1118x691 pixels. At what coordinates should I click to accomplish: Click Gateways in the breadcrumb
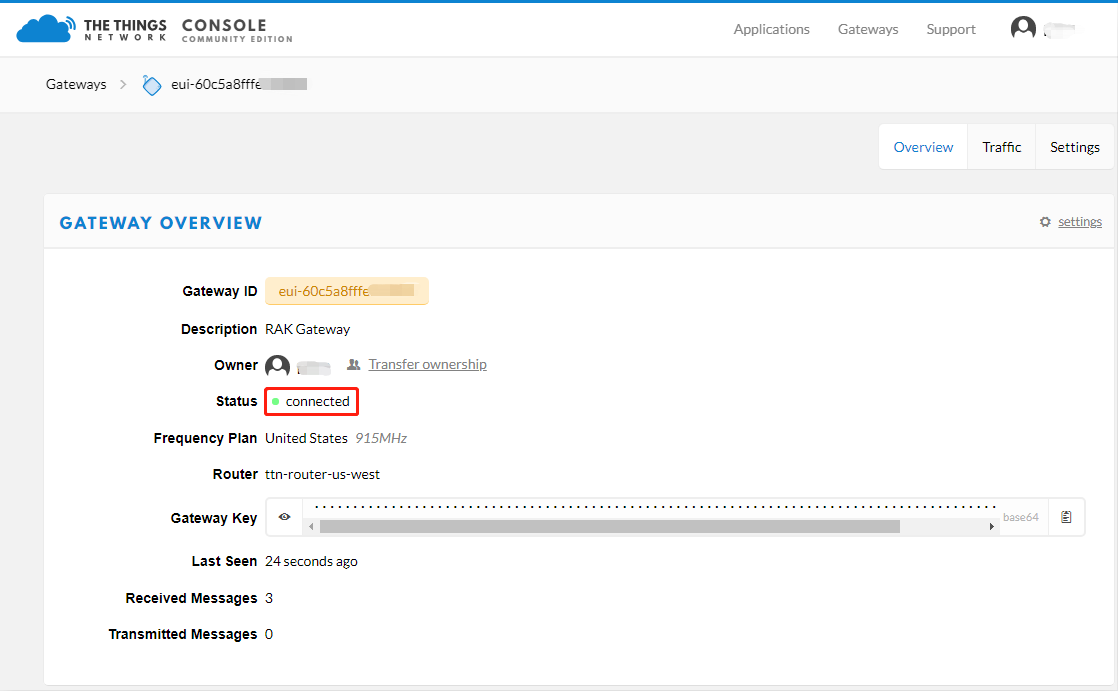[76, 84]
